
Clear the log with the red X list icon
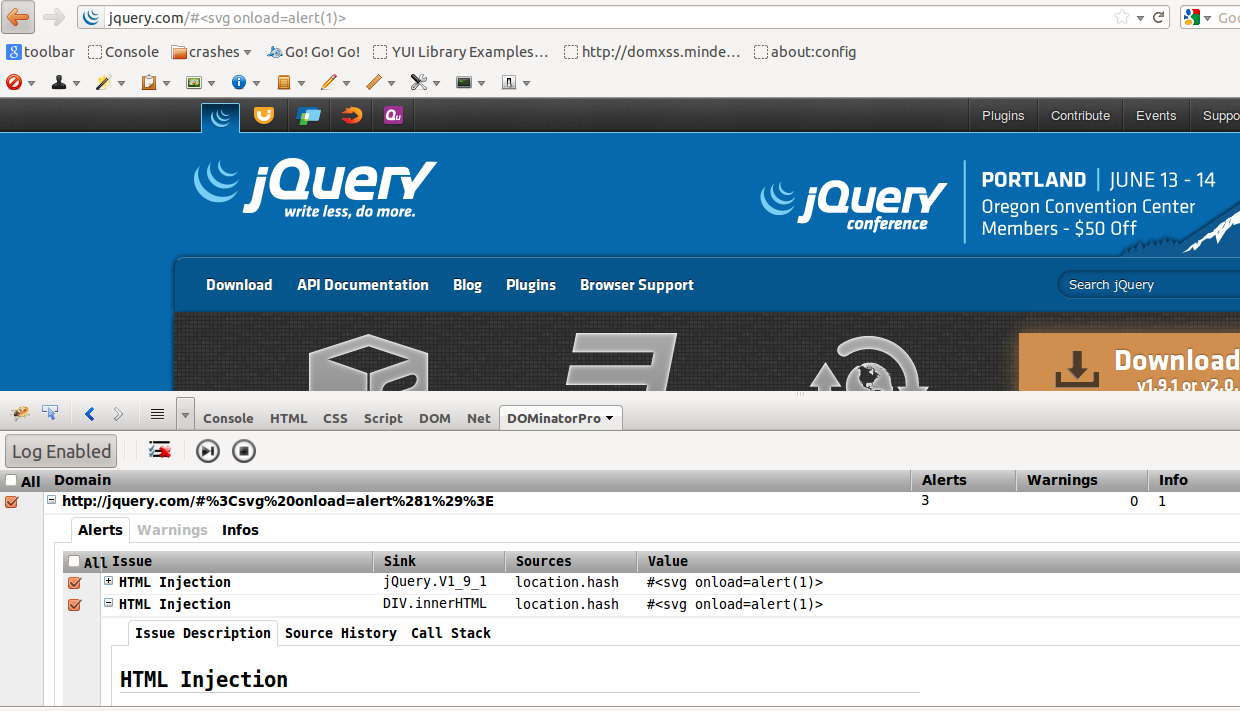160,451
